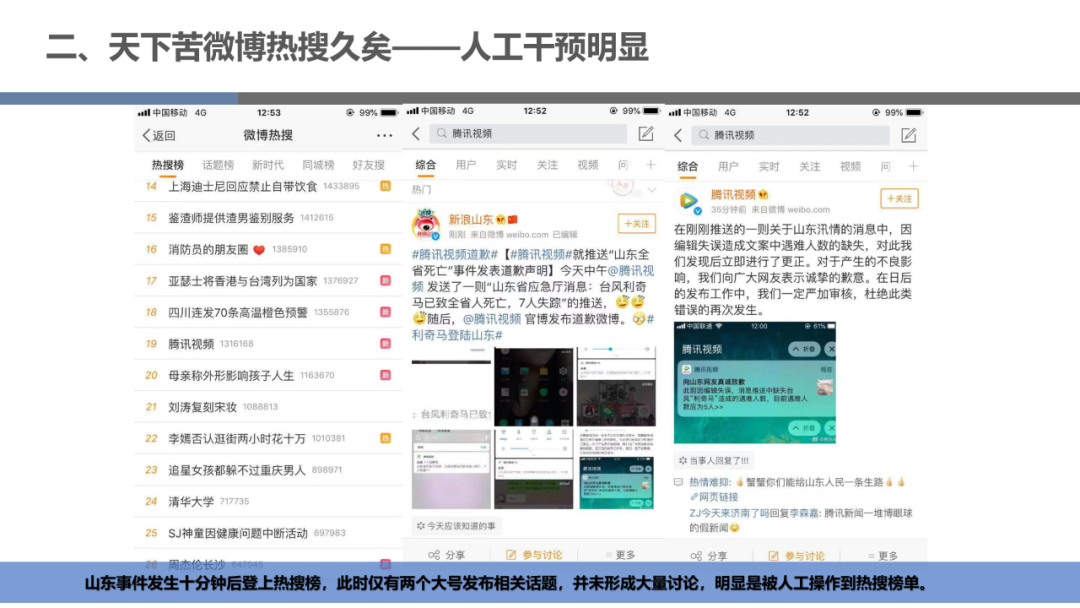Viewport: 1080px width, 608px height.
Task: Tap 更多 under the 新浪山东 post
Action: [620, 555]
